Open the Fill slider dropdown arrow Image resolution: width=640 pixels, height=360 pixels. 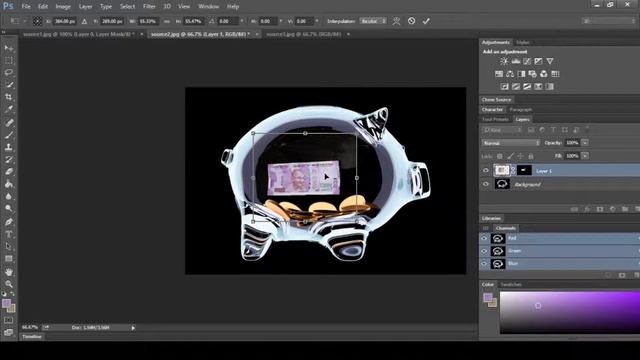tap(585, 156)
